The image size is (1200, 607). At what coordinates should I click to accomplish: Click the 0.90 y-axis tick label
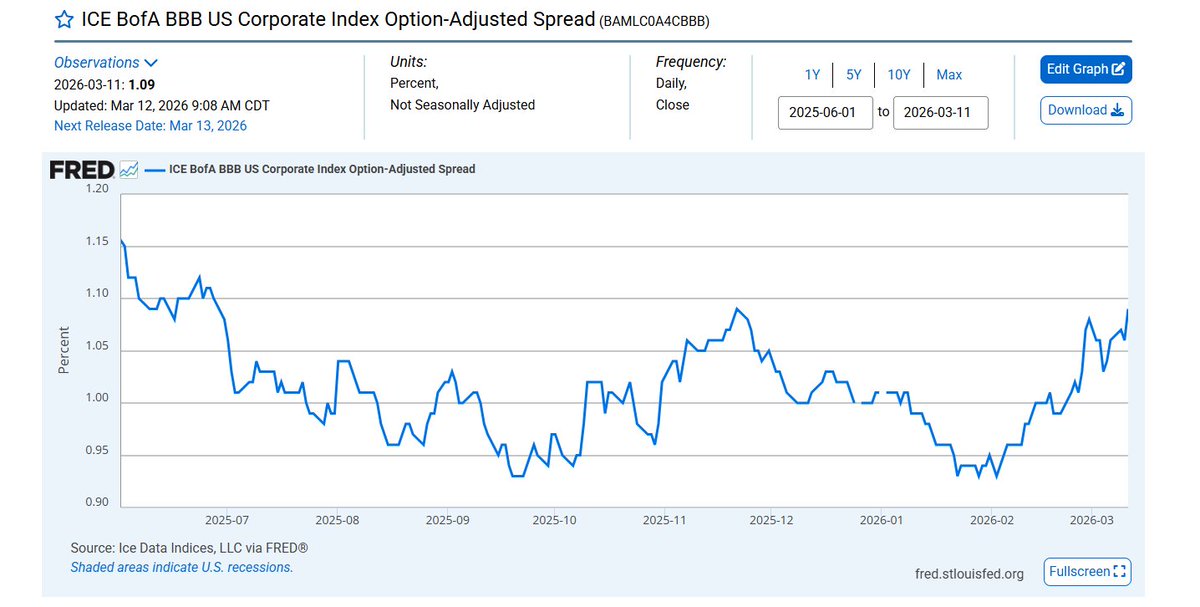pos(95,502)
